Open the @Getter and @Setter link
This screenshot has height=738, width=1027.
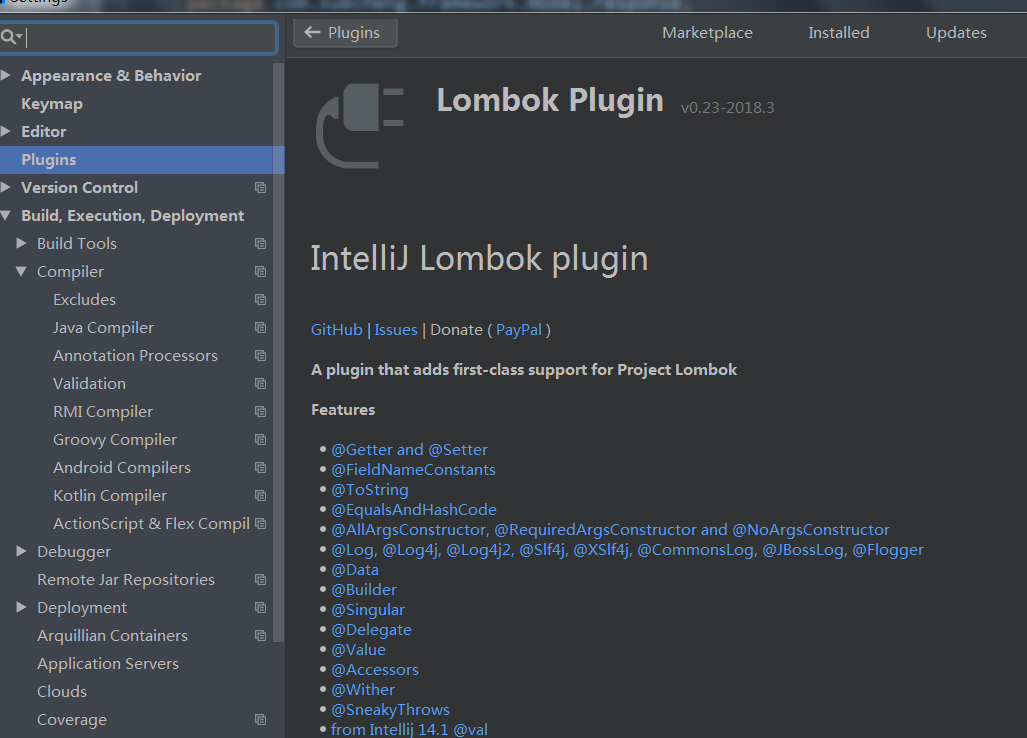coord(409,450)
